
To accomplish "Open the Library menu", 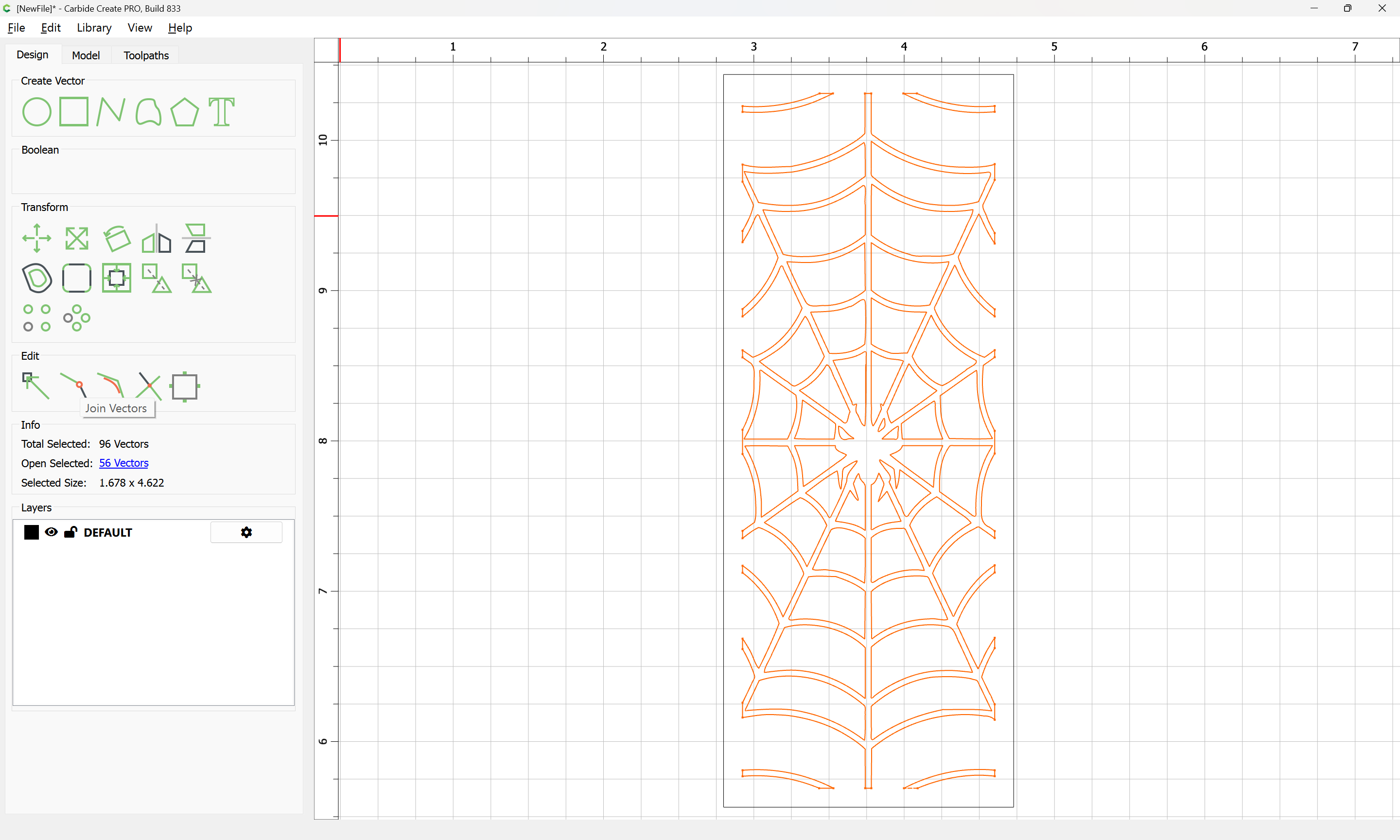I will tap(94, 28).
